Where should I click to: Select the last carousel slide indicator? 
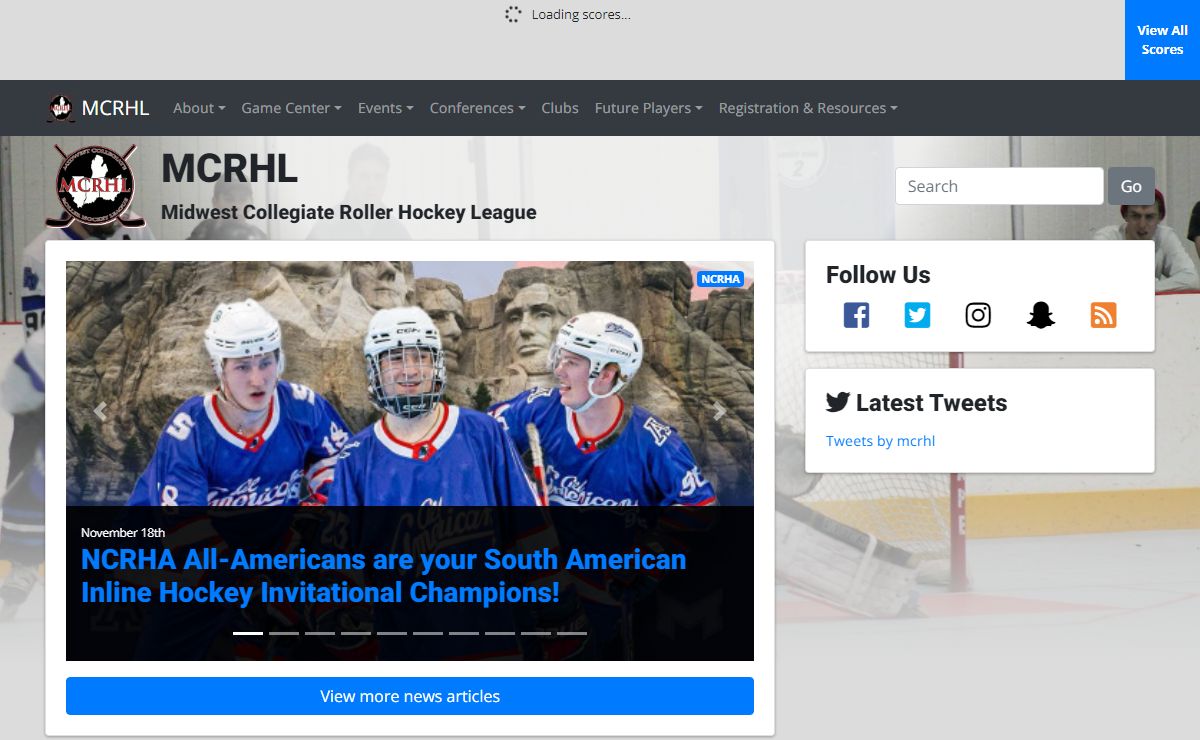pyautogui.click(x=572, y=633)
